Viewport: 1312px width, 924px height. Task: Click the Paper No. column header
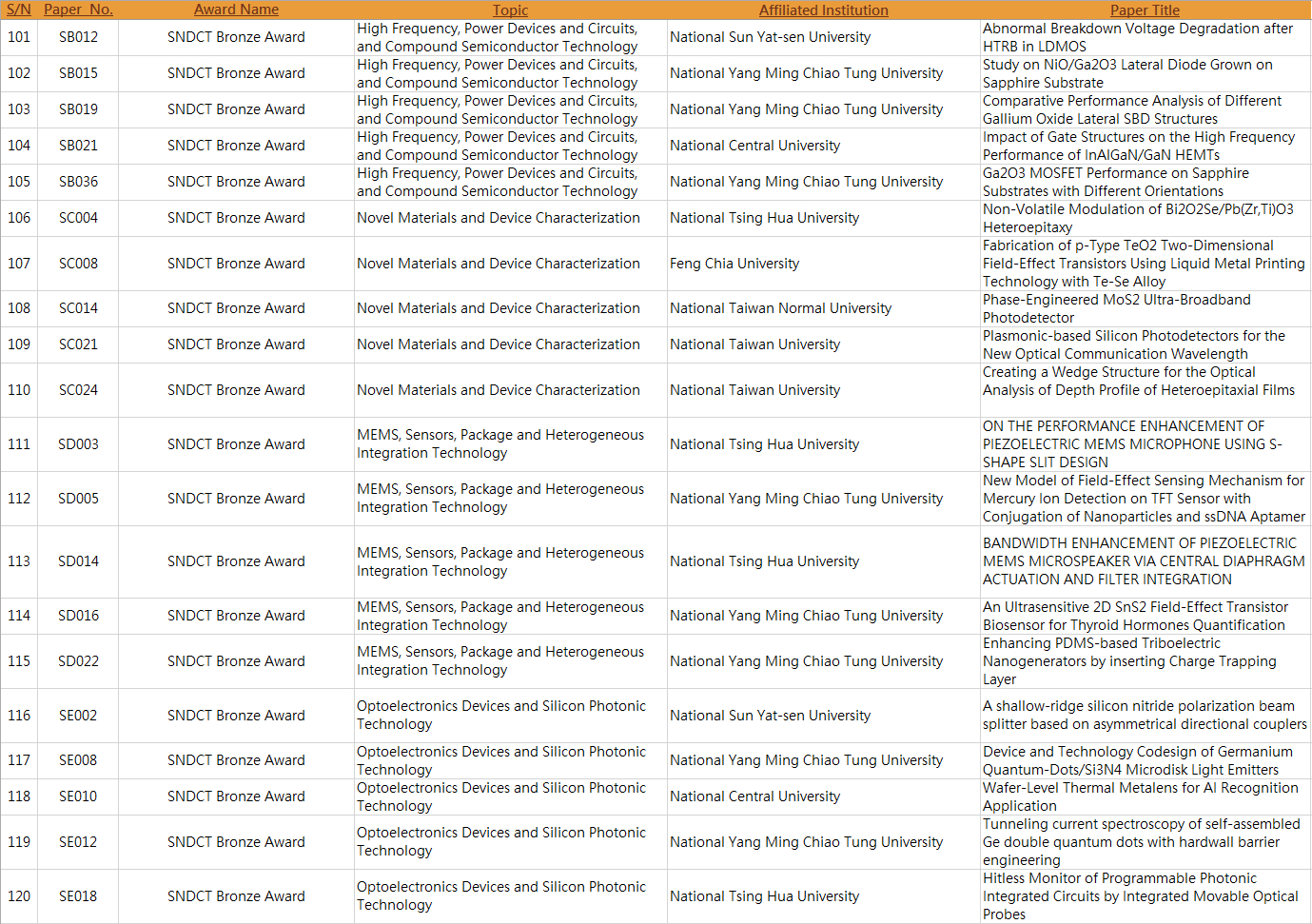78,10
